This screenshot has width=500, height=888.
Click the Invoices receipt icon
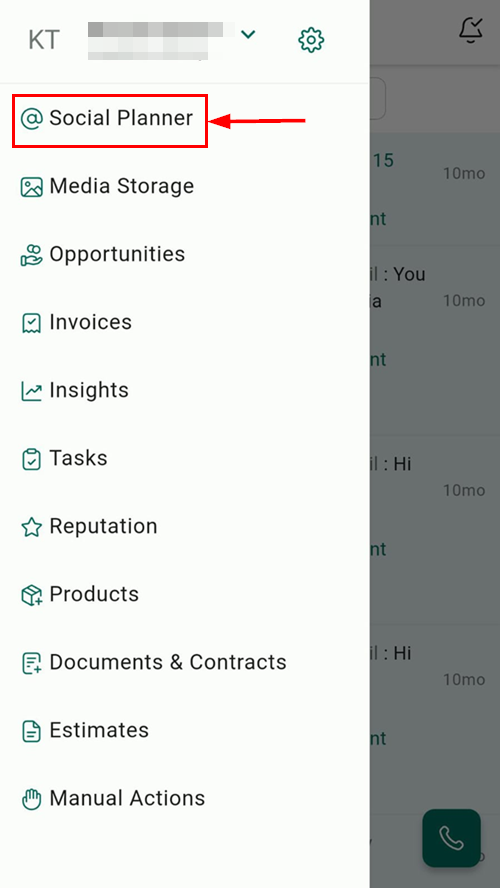[32, 323]
